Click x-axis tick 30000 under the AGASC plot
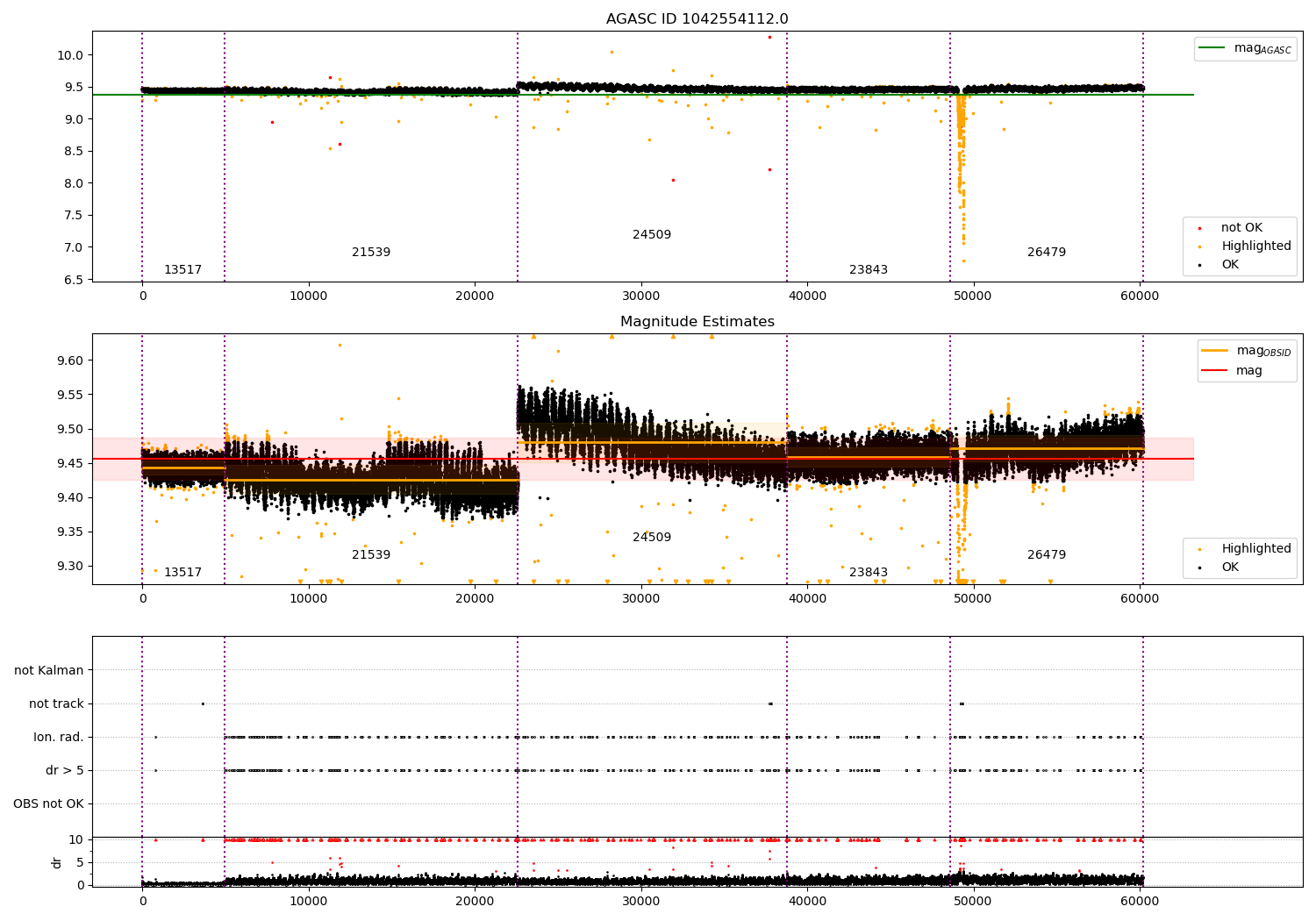 pyautogui.click(x=640, y=296)
